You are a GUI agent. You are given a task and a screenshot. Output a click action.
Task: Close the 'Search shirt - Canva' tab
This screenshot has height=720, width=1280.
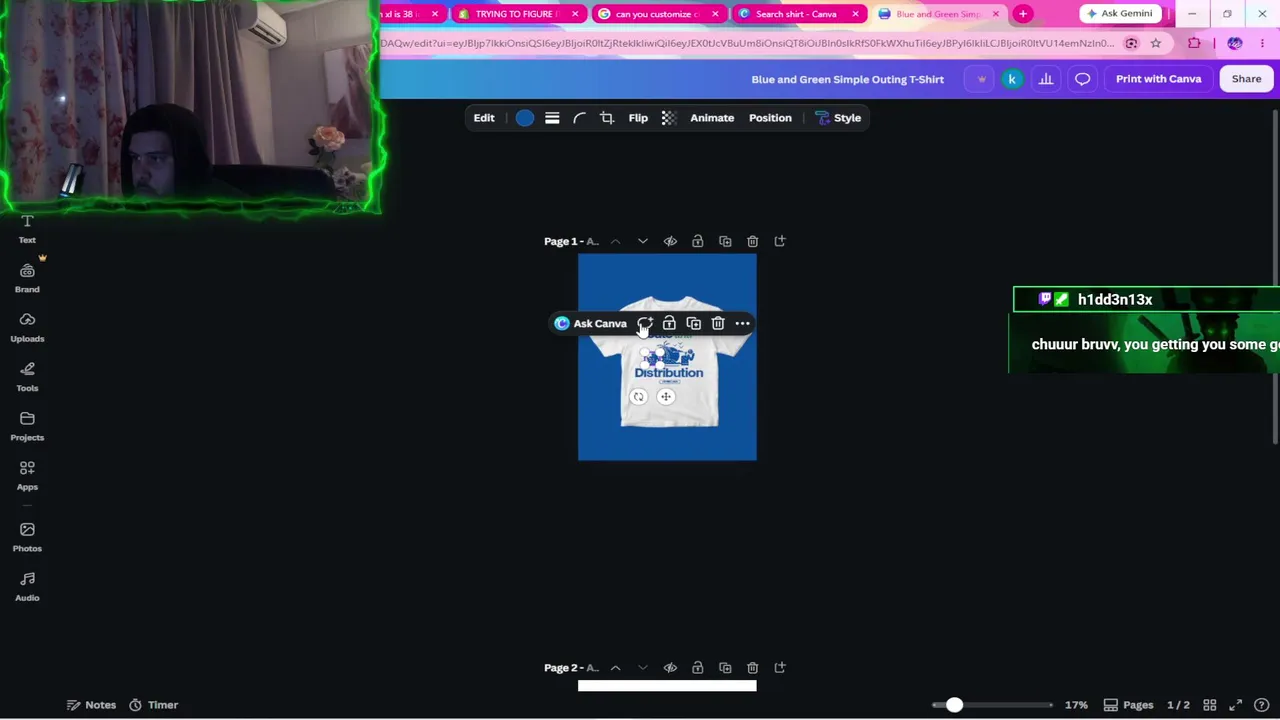856,14
